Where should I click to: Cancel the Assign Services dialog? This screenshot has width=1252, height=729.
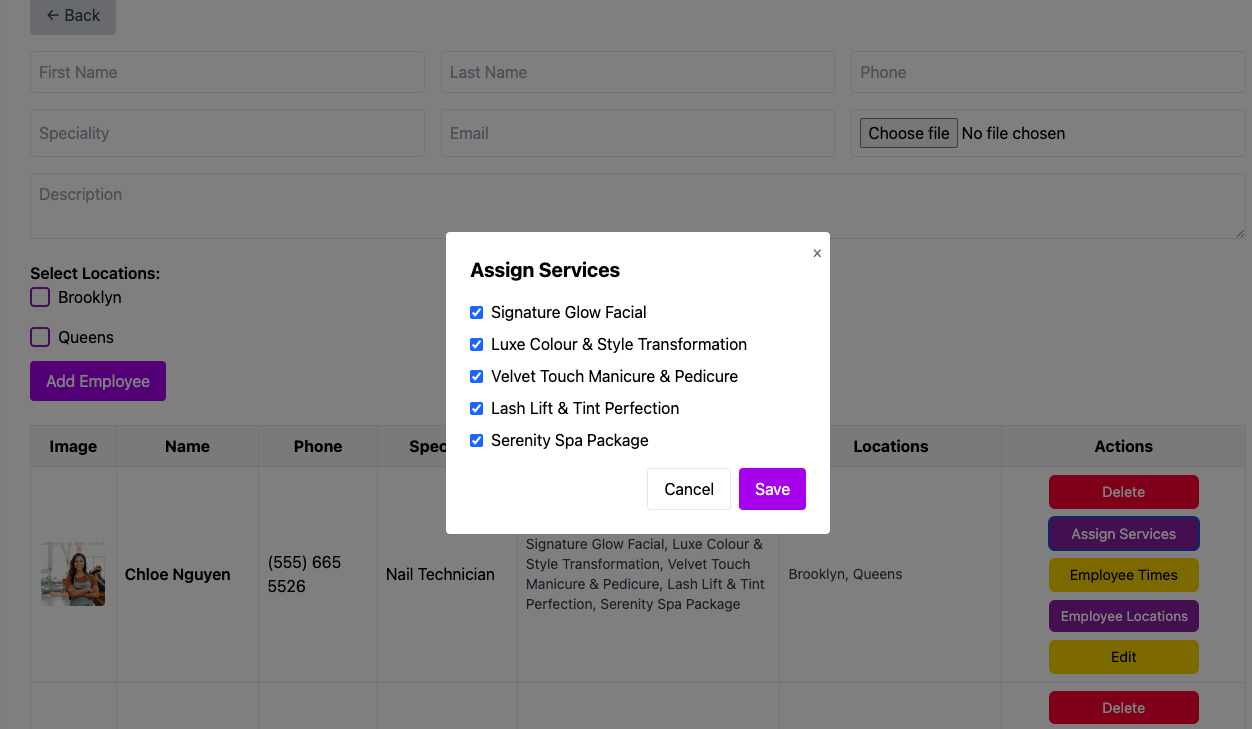(x=688, y=489)
